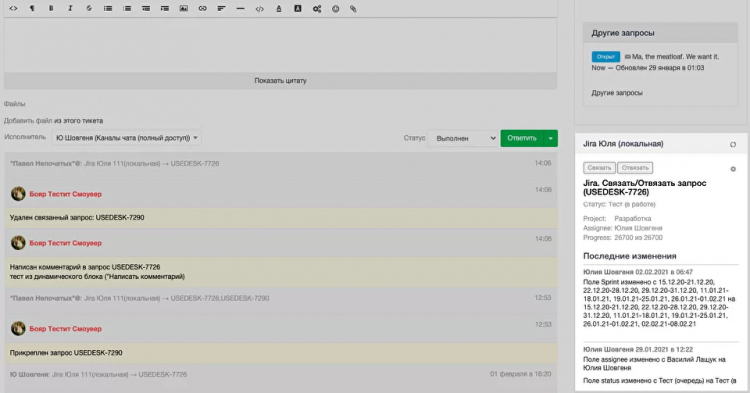This screenshot has height=393, width=750.
Task: Insert unordered bullet list
Action: (x=108, y=9)
